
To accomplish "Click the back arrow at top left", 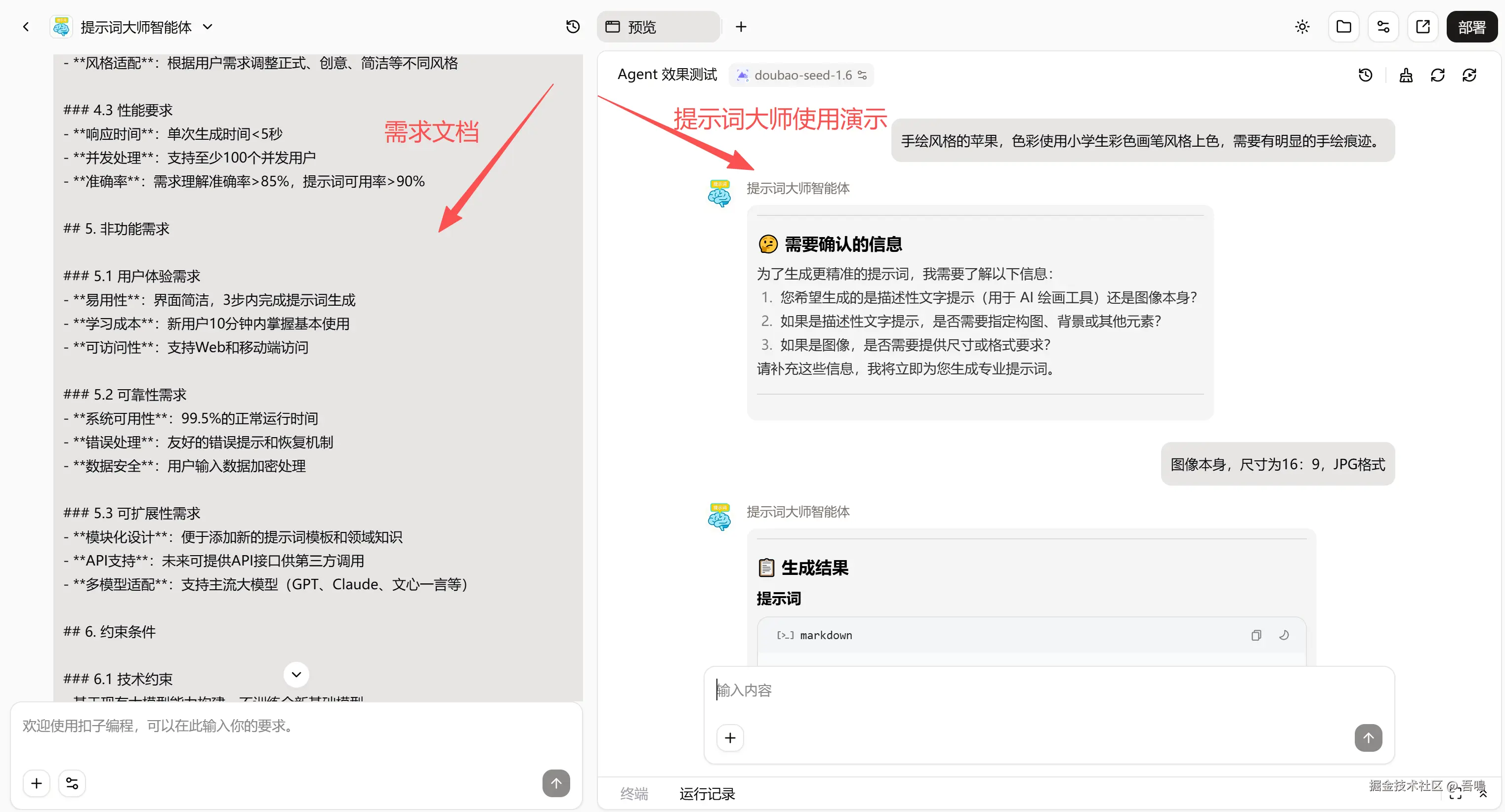I will [26, 27].
